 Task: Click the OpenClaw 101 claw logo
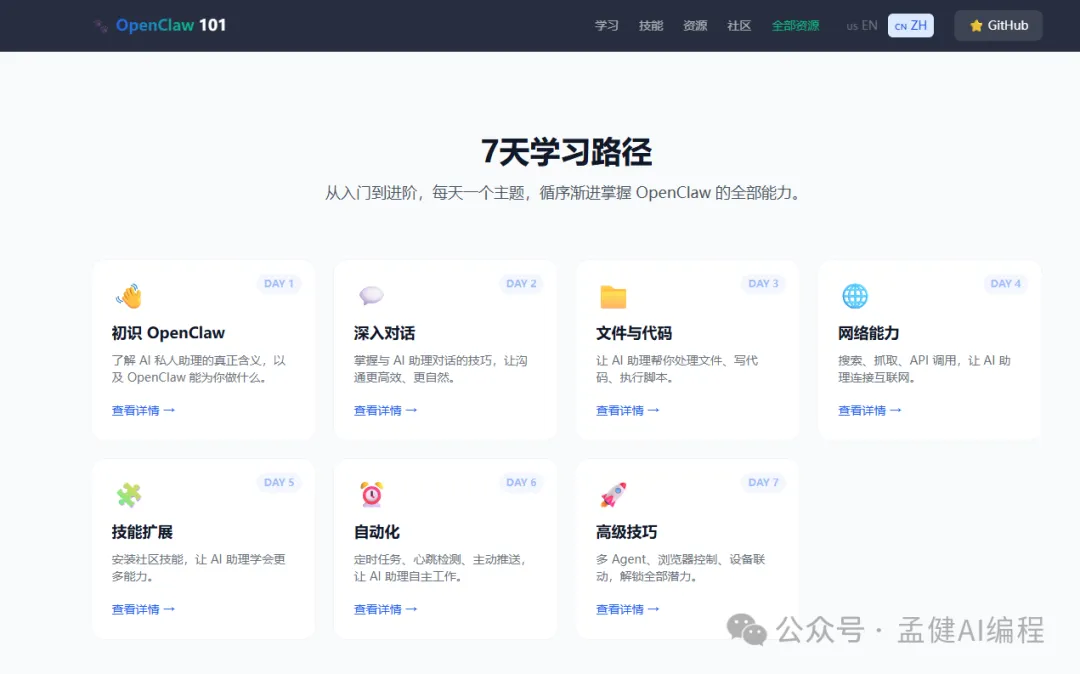[99, 25]
